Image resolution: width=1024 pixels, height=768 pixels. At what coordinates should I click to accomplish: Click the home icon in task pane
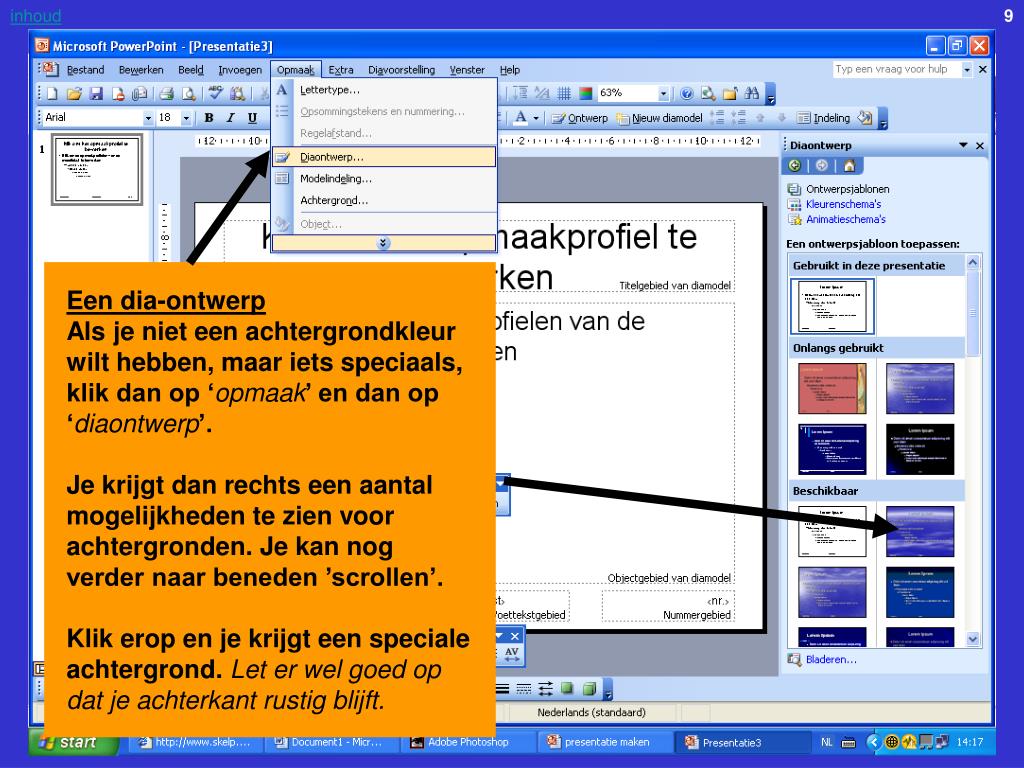pos(849,166)
